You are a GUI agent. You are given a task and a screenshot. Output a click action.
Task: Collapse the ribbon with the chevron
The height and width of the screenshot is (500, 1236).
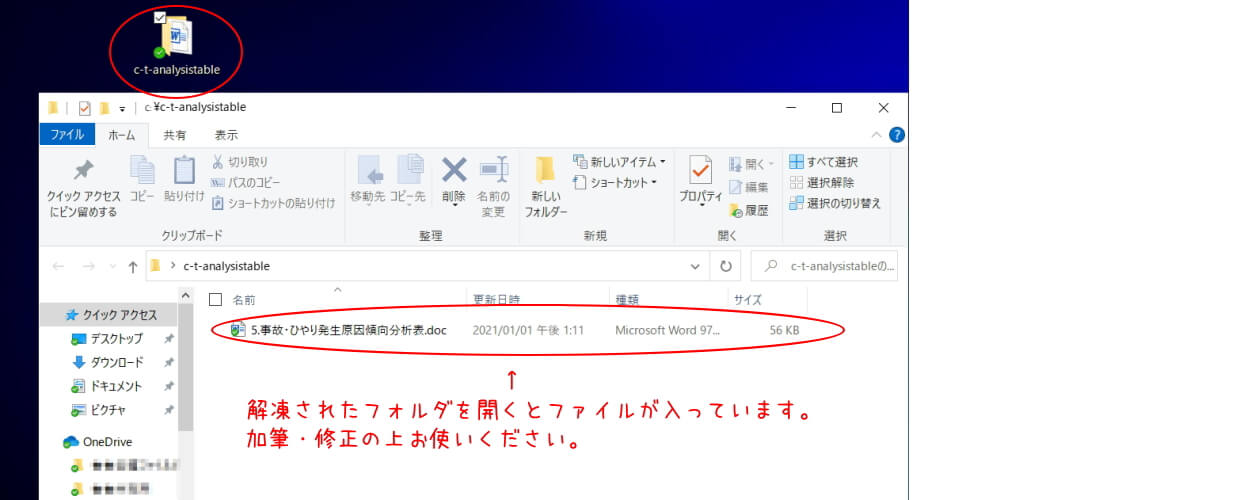point(878,135)
